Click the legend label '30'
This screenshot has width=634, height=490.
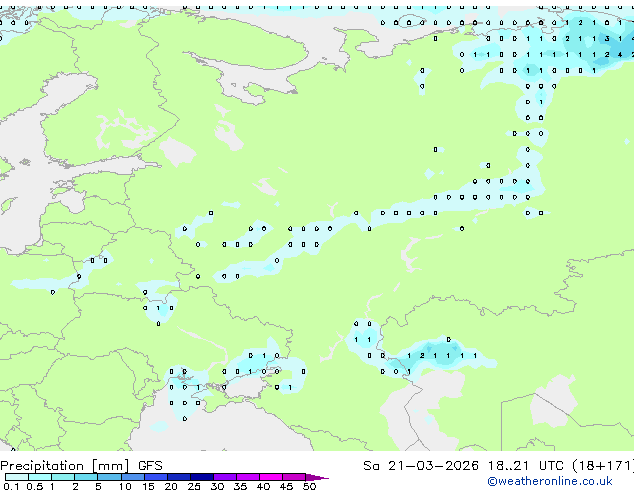pyautogui.click(x=217, y=486)
